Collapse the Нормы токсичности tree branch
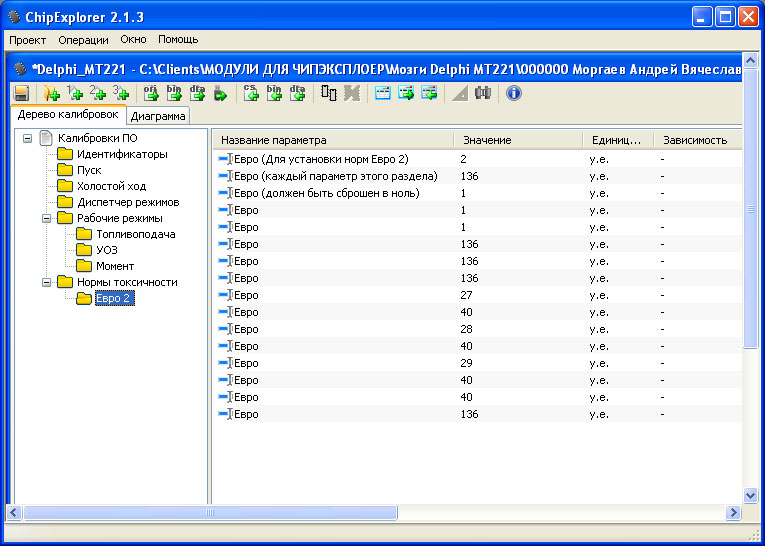This screenshot has width=765, height=546. point(46,282)
